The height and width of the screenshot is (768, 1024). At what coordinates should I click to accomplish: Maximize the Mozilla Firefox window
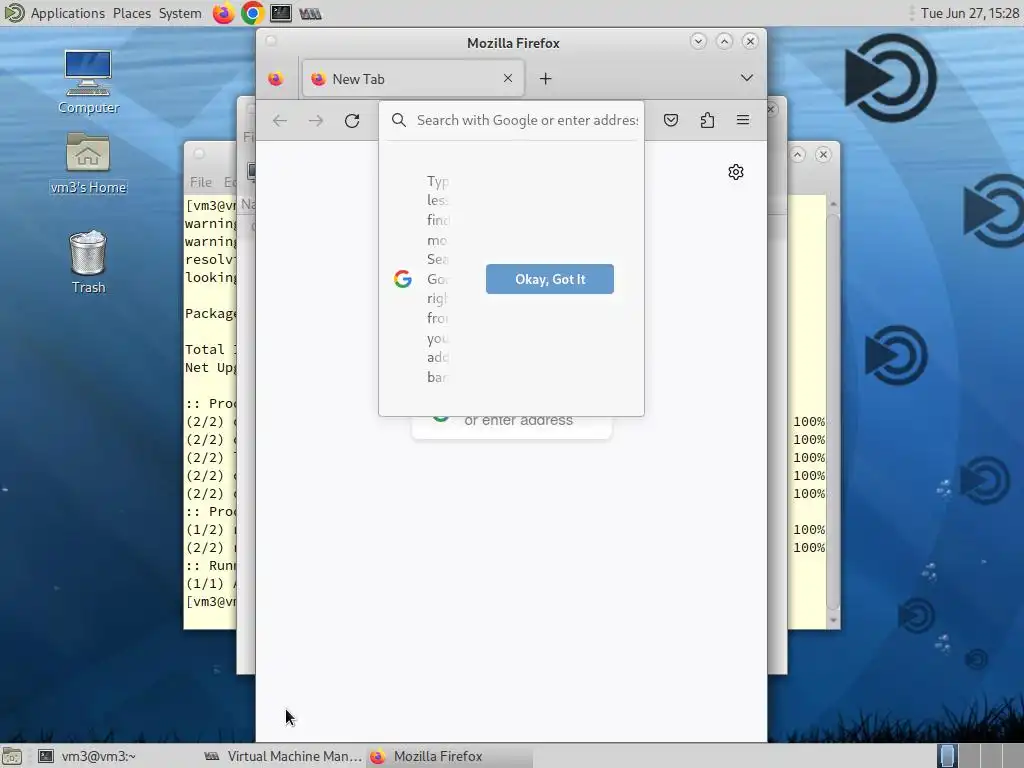coord(724,41)
